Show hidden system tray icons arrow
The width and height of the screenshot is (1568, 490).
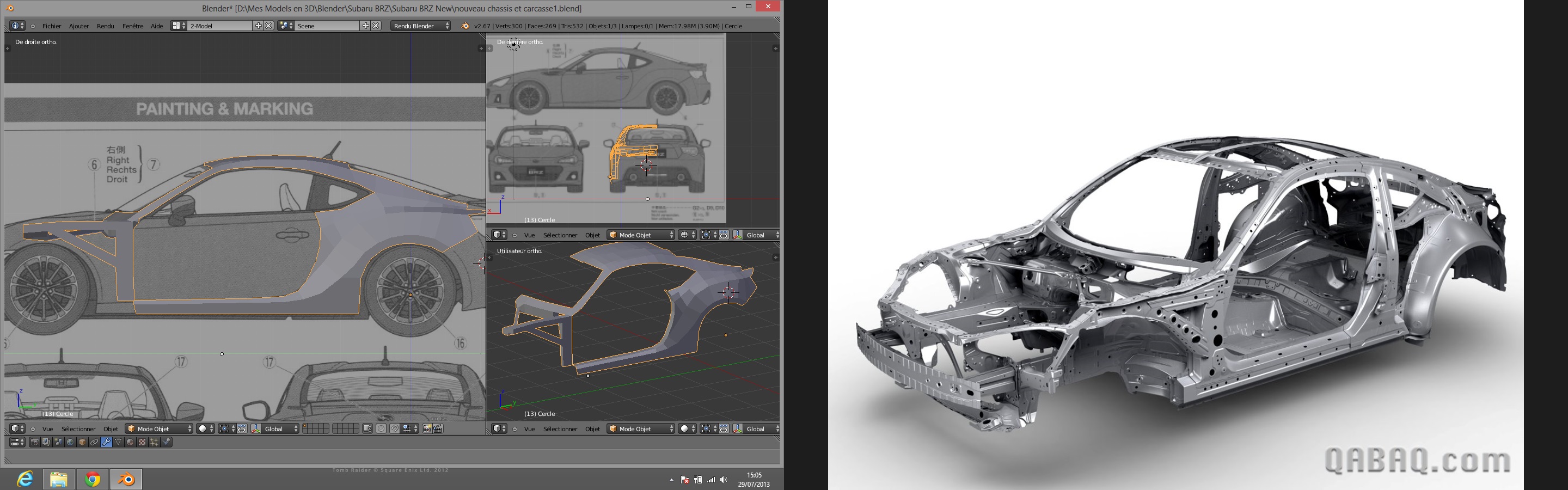tap(671, 480)
